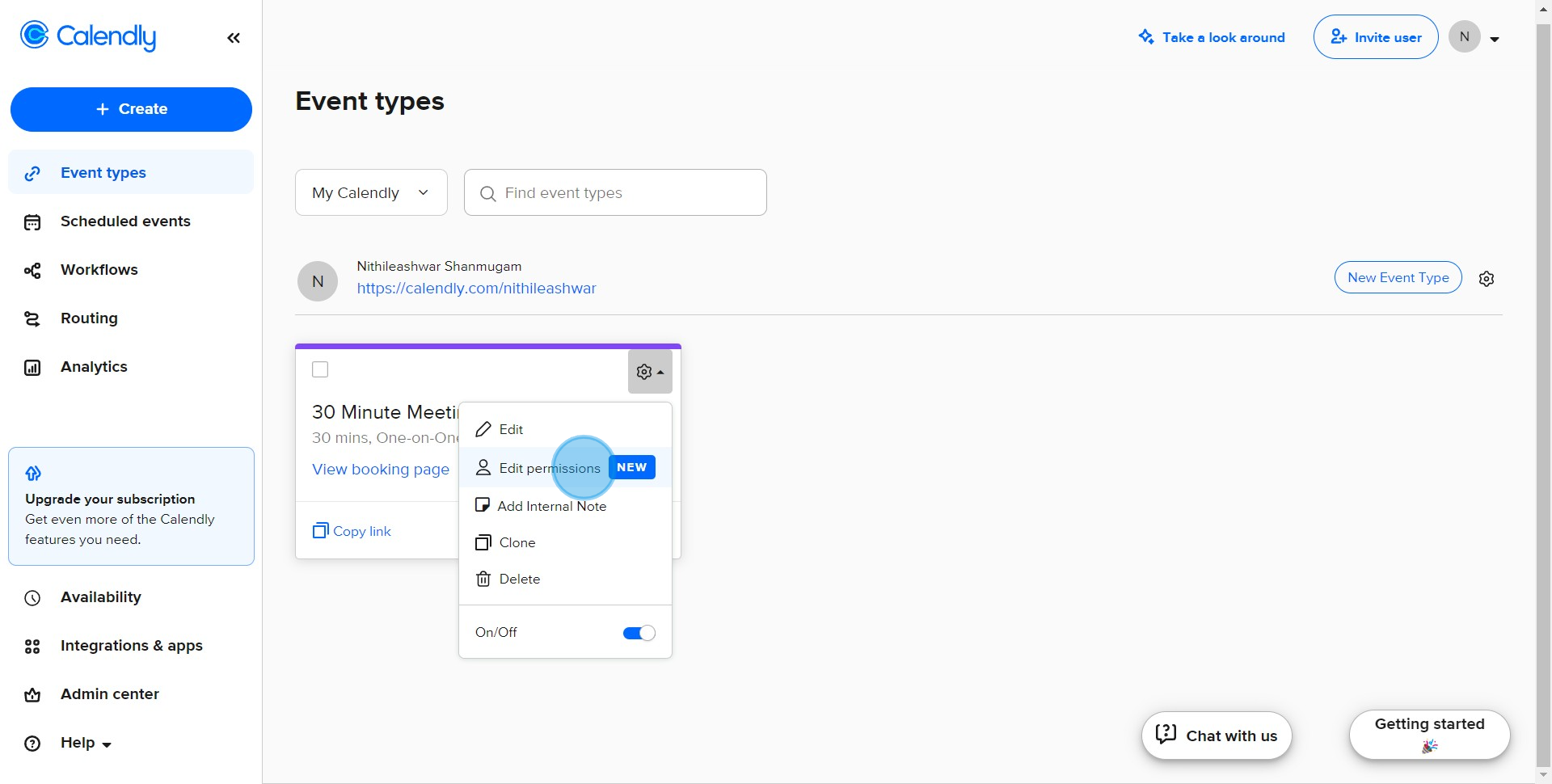
Task: Open the Create button
Action: pyautogui.click(x=131, y=109)
